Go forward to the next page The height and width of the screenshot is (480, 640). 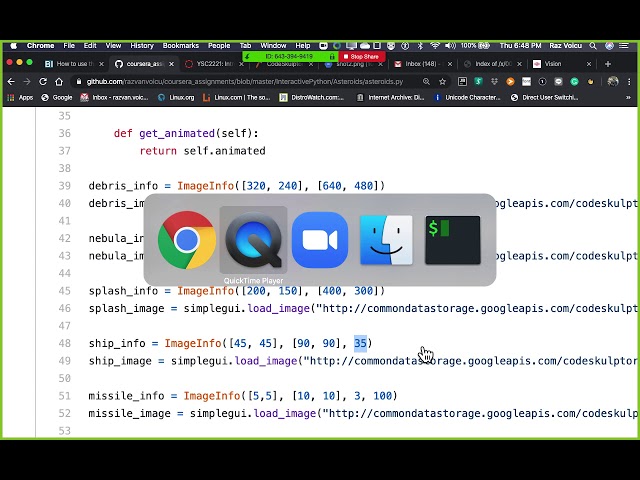pyautogui.click(x=27, y=82)
